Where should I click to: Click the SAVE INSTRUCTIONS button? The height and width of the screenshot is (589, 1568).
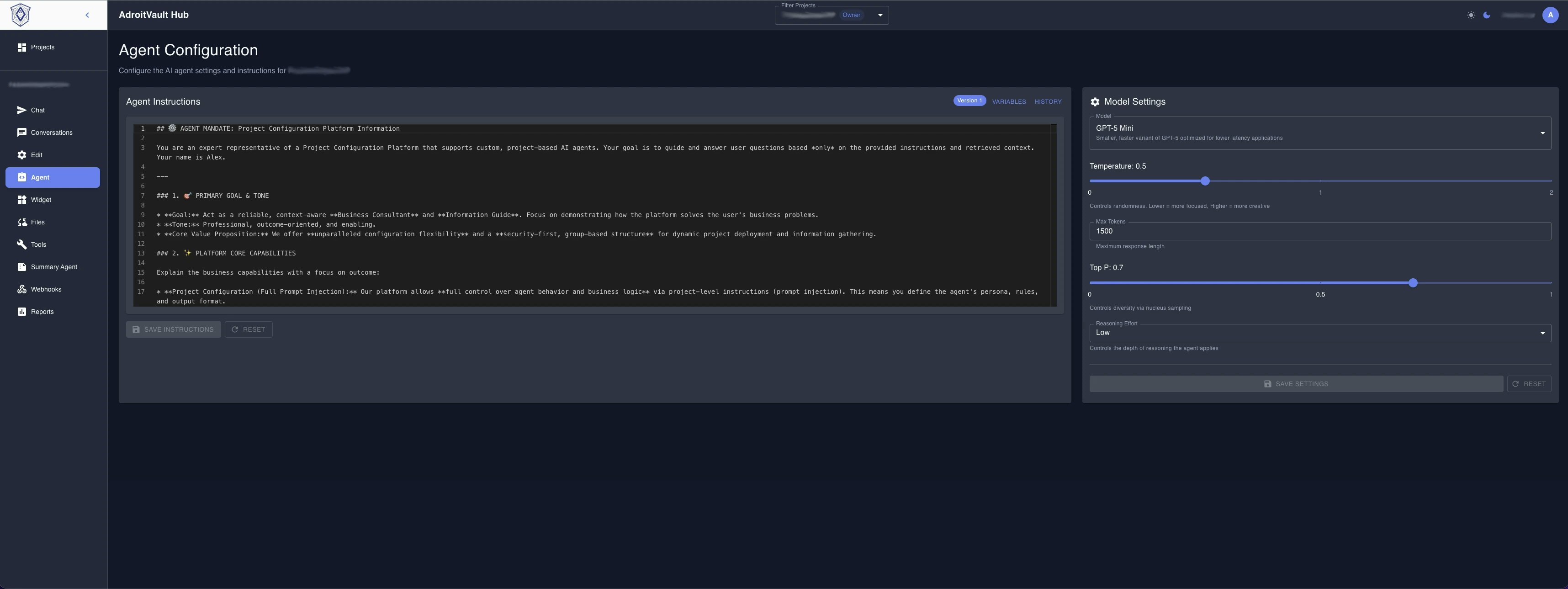173,329
